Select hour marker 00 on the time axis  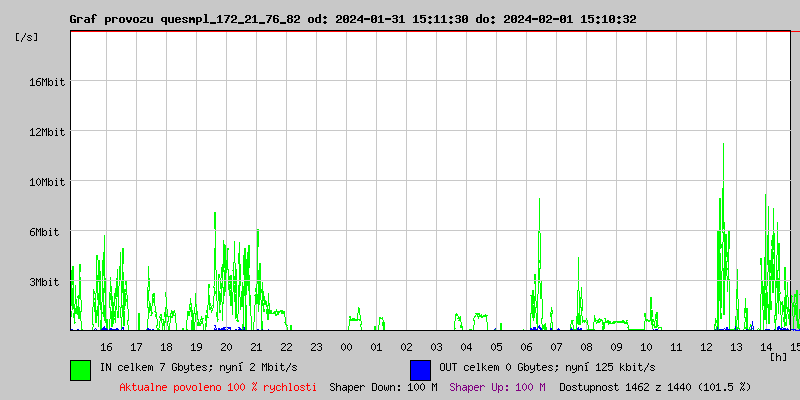(x=346, y=347)
